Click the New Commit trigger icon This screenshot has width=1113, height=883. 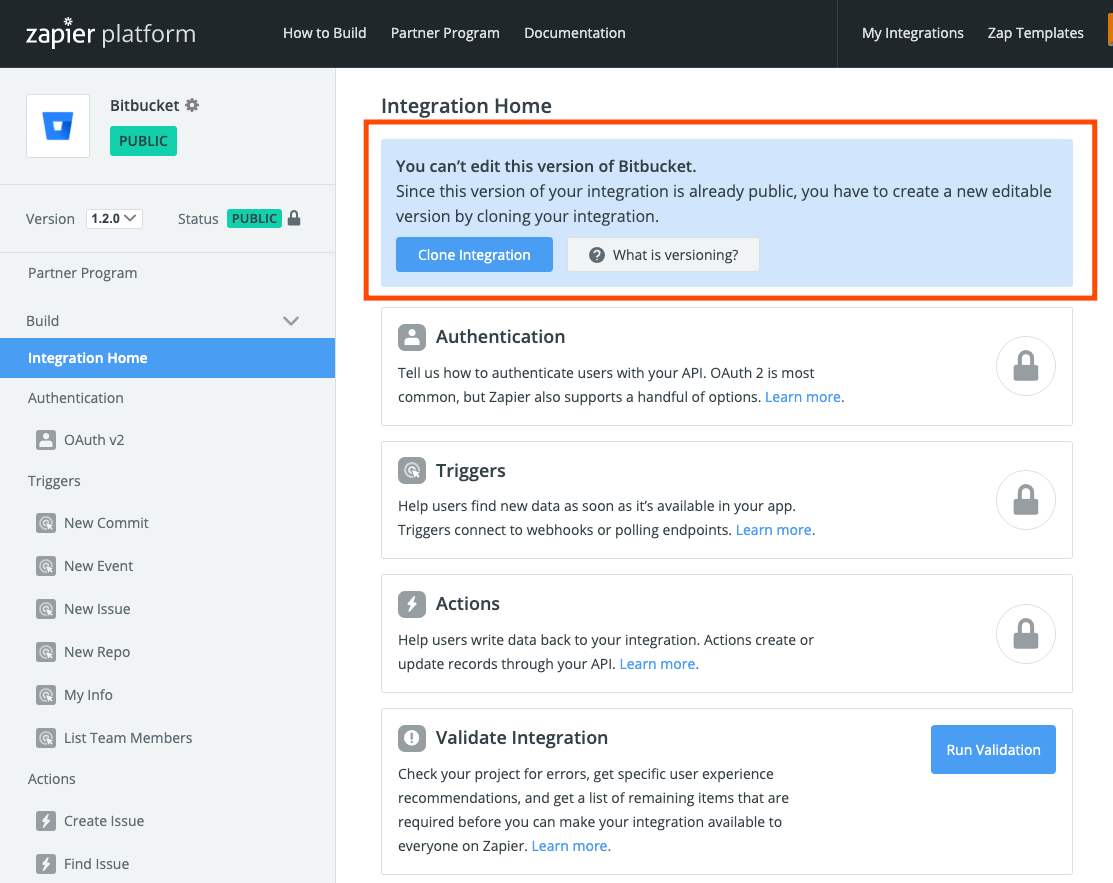pos(46,523)
